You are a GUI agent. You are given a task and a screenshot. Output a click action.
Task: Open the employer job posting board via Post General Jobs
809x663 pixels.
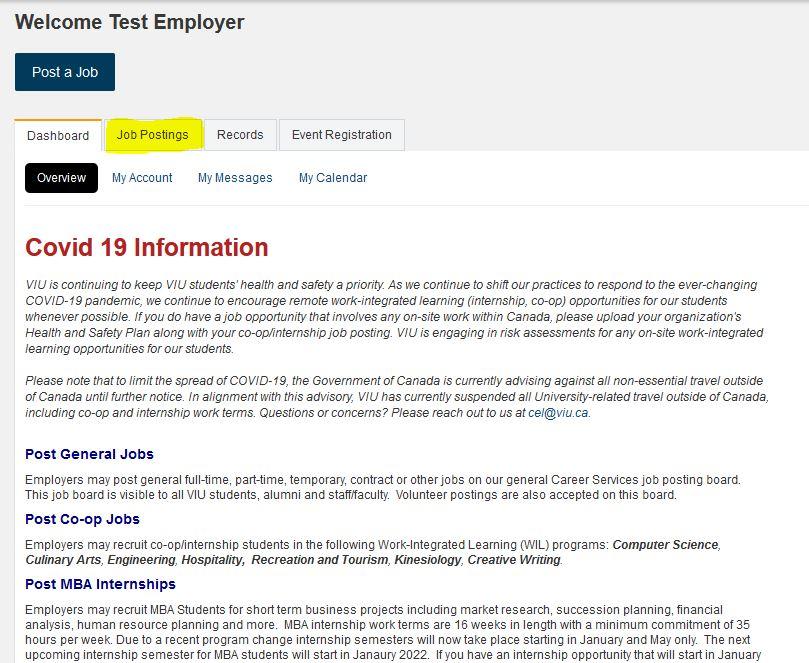click(89, 454)
